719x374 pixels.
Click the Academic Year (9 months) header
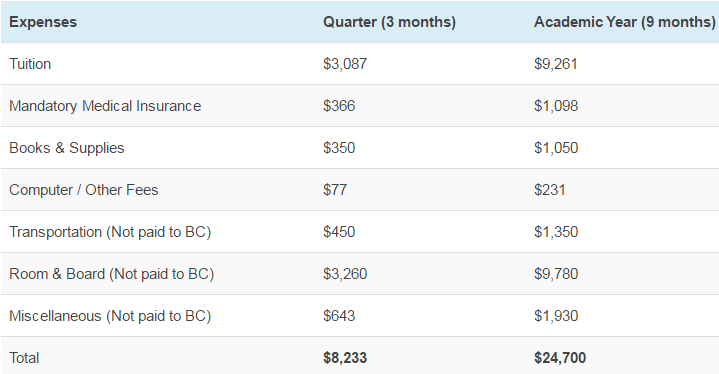pyautogui.click(x=625, y=22)
